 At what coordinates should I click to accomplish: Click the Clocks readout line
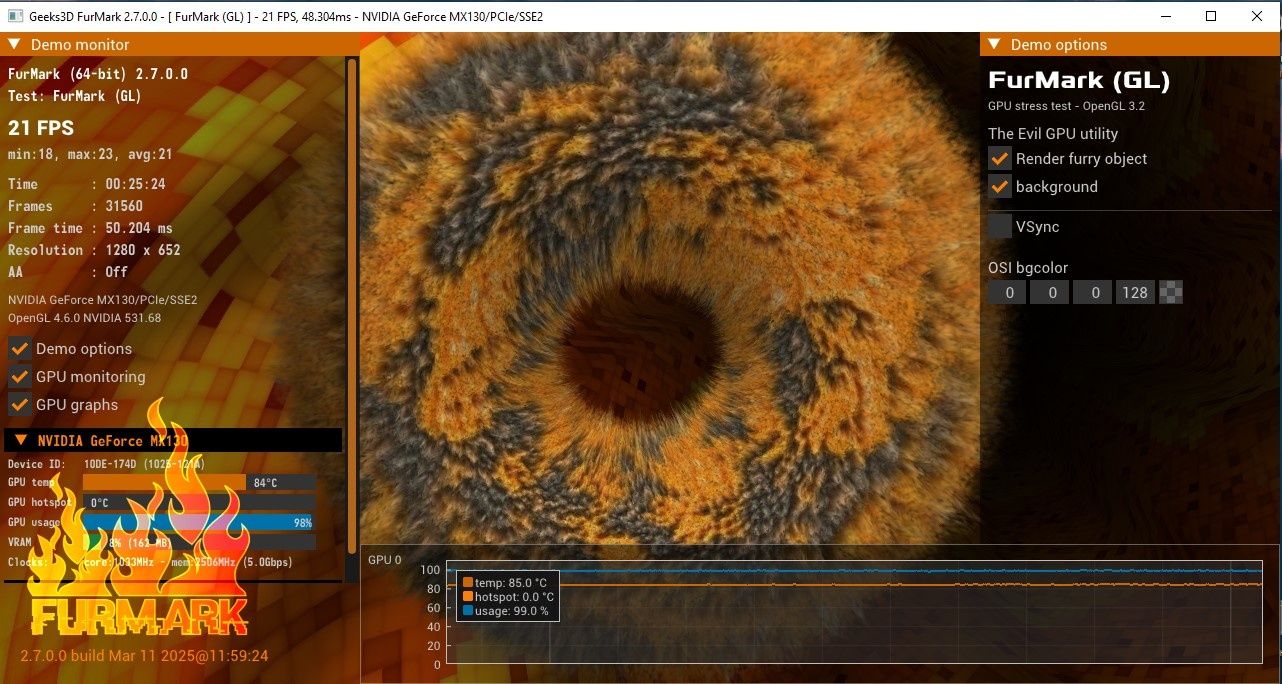(x=151, y=562)
